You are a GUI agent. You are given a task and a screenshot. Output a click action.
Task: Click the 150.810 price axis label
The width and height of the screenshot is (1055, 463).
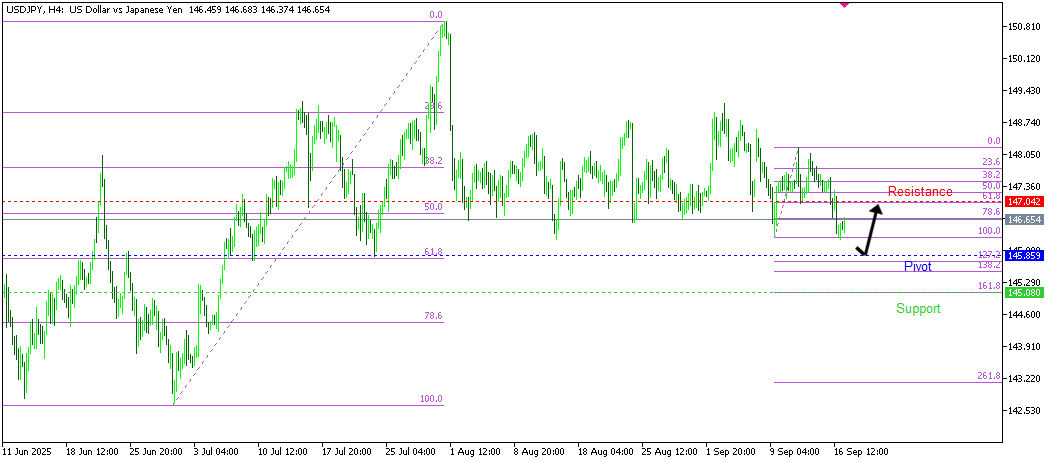click(1024, 27)
